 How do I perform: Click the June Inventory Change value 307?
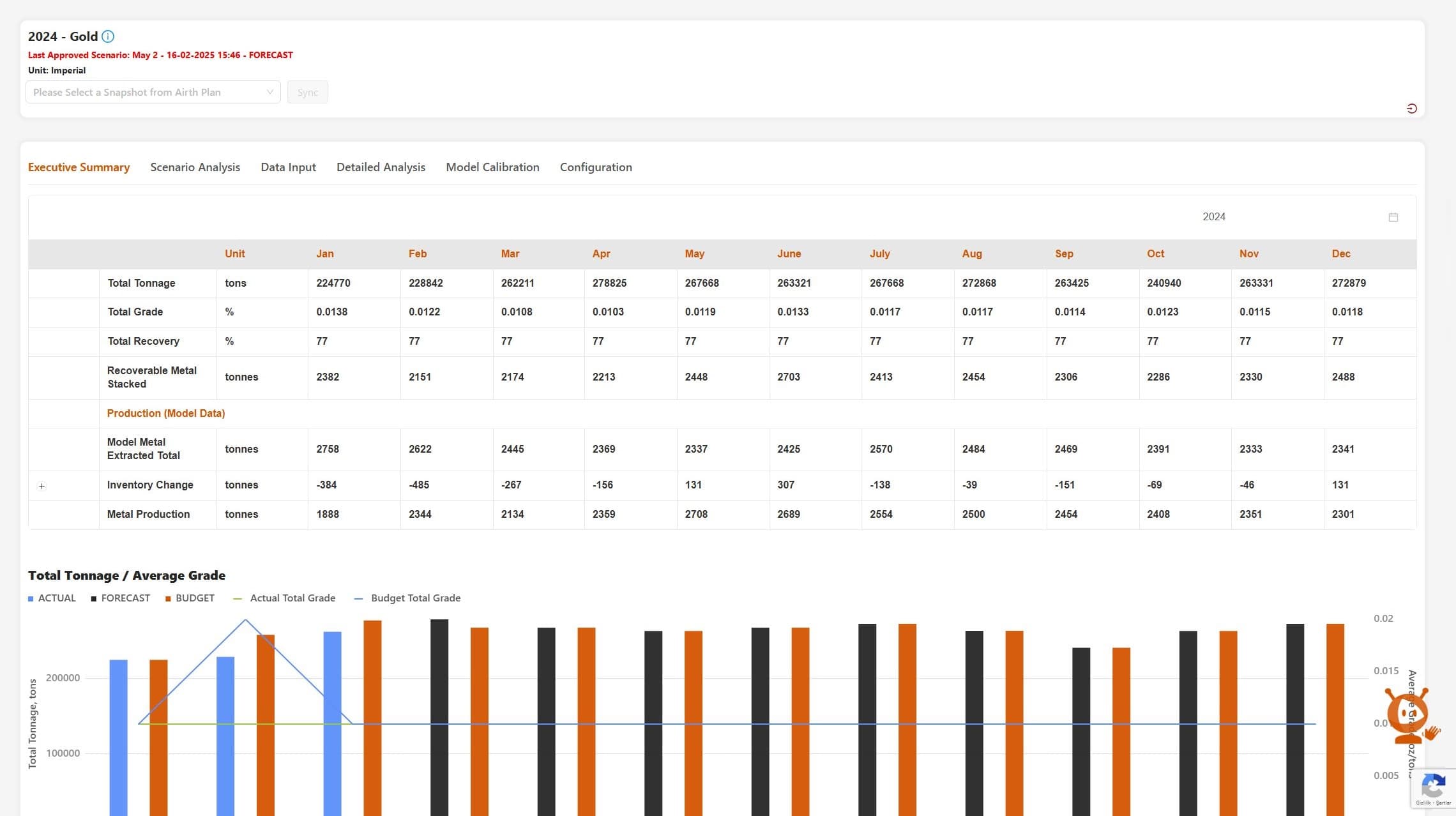point(786,485)
